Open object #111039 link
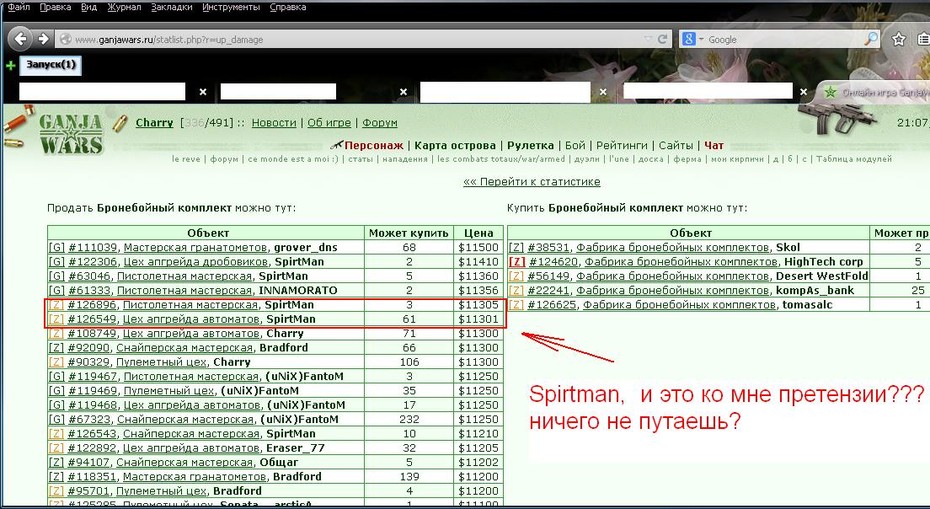Viewport: 930px width, 509px height. coord(93,247)
